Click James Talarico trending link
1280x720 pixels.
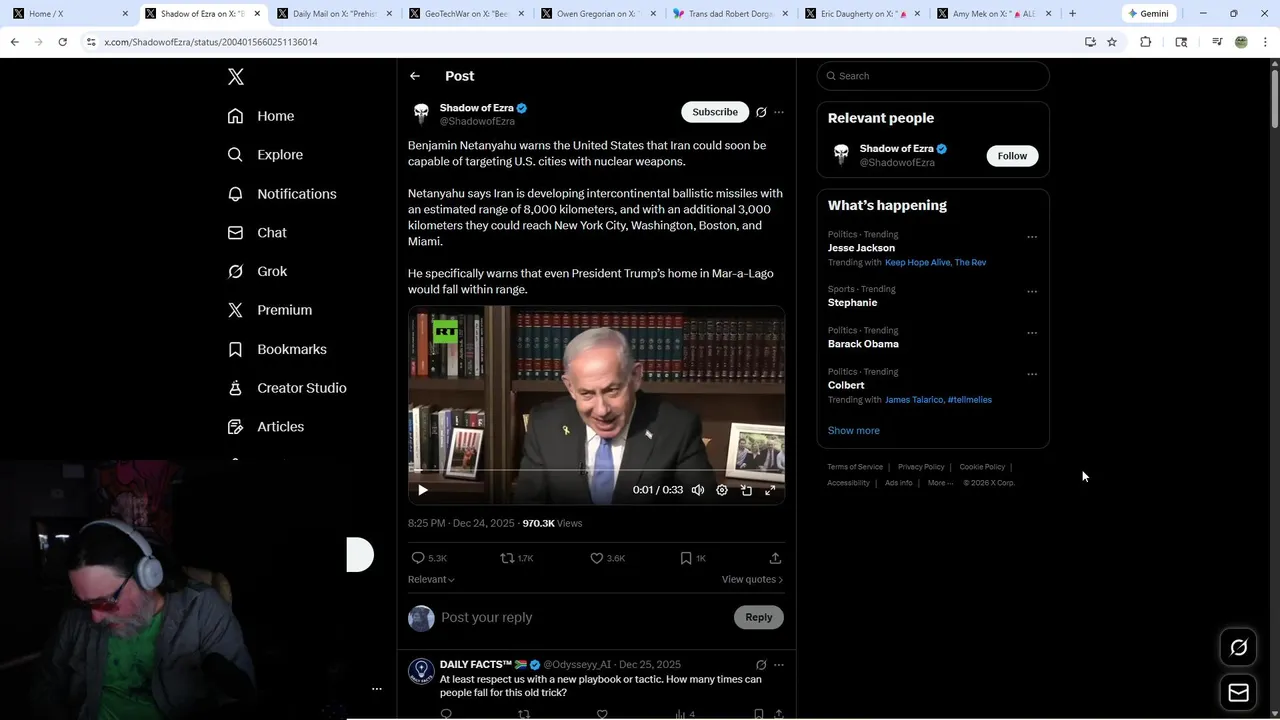(x=913, y=400)
